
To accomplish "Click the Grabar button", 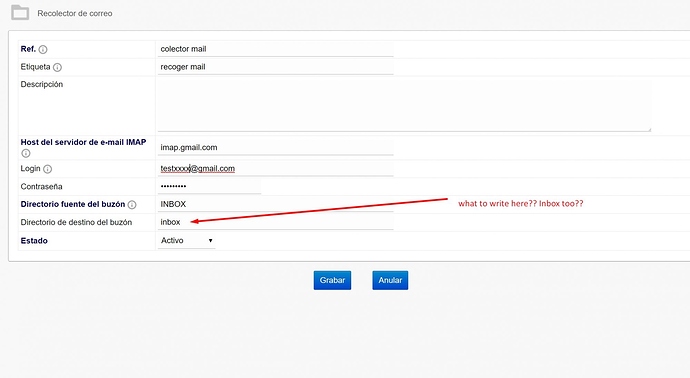I will [332, 280].
